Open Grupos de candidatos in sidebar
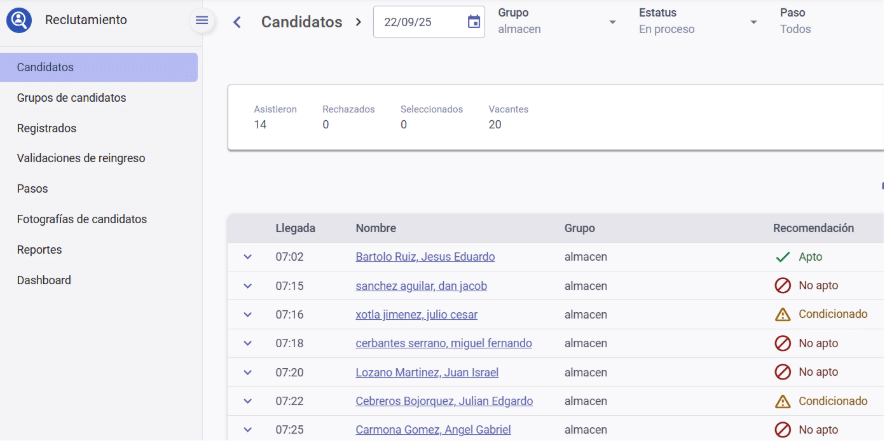Image resolution: width=885 pixels, height=441 pixels. [x=71, y=98]
